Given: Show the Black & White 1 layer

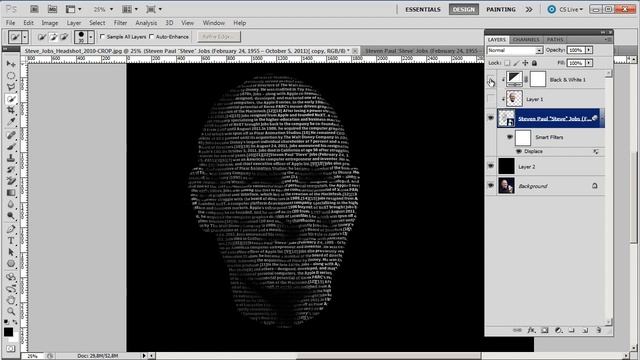Looking at the screenshot, I should point(491,80).
